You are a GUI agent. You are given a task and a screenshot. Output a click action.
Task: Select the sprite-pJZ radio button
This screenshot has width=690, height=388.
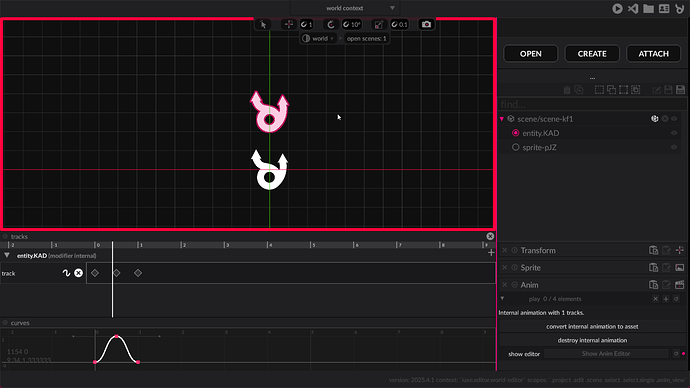(515, 147)
